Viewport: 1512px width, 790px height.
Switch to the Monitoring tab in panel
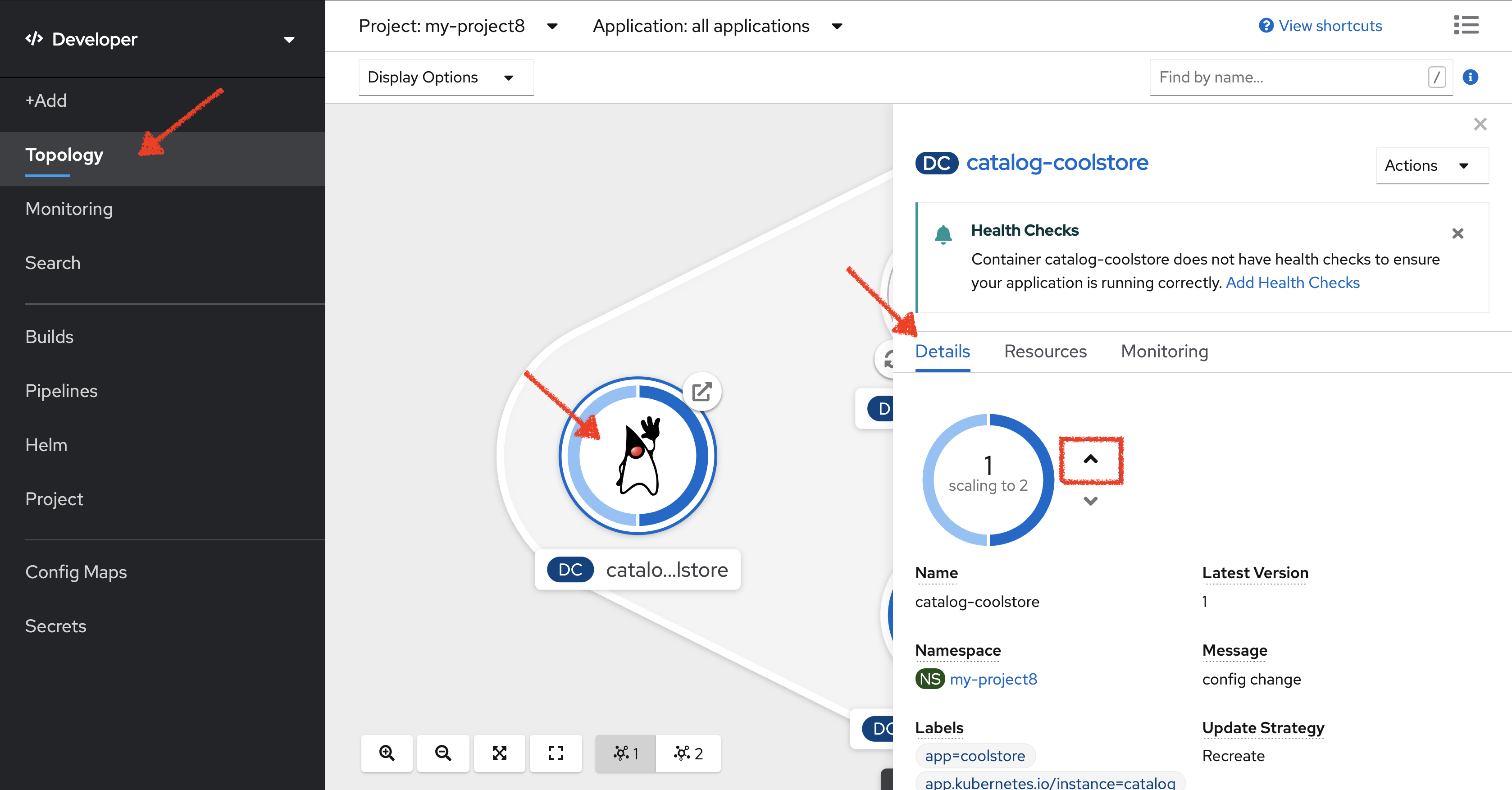point(1165,351)
